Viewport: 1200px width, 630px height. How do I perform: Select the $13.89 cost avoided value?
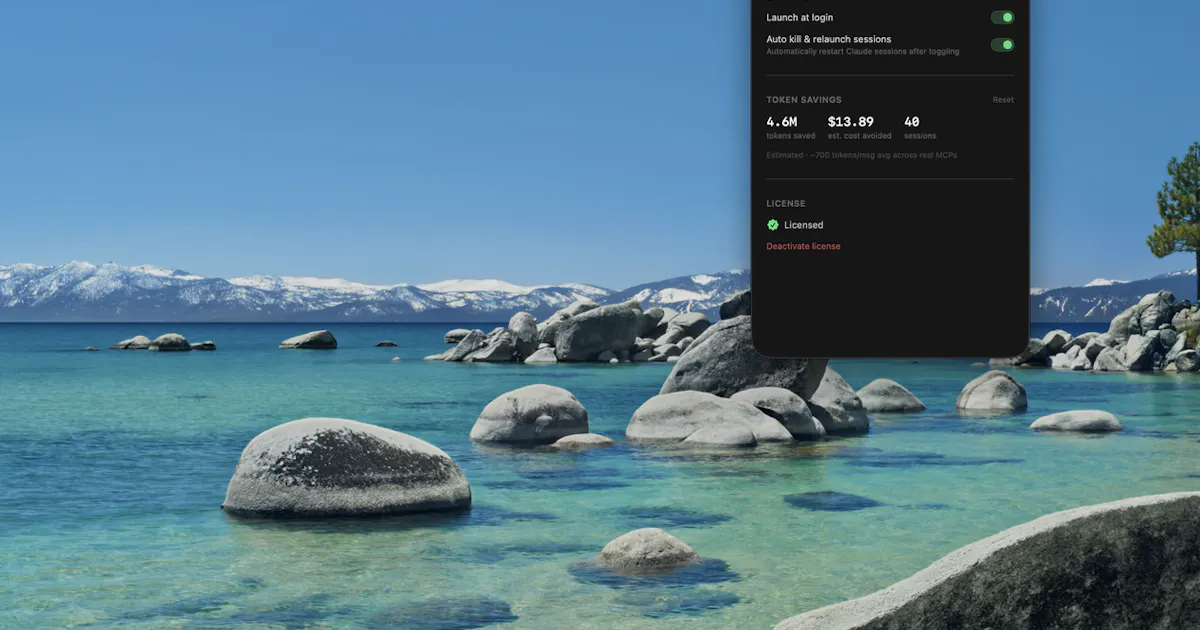pyautogui.click(x=850, y=122)
